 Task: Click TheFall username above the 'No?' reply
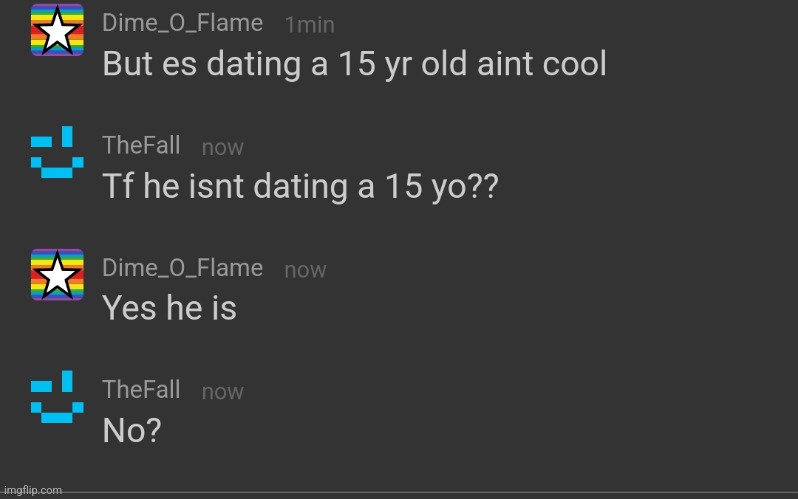142,390
